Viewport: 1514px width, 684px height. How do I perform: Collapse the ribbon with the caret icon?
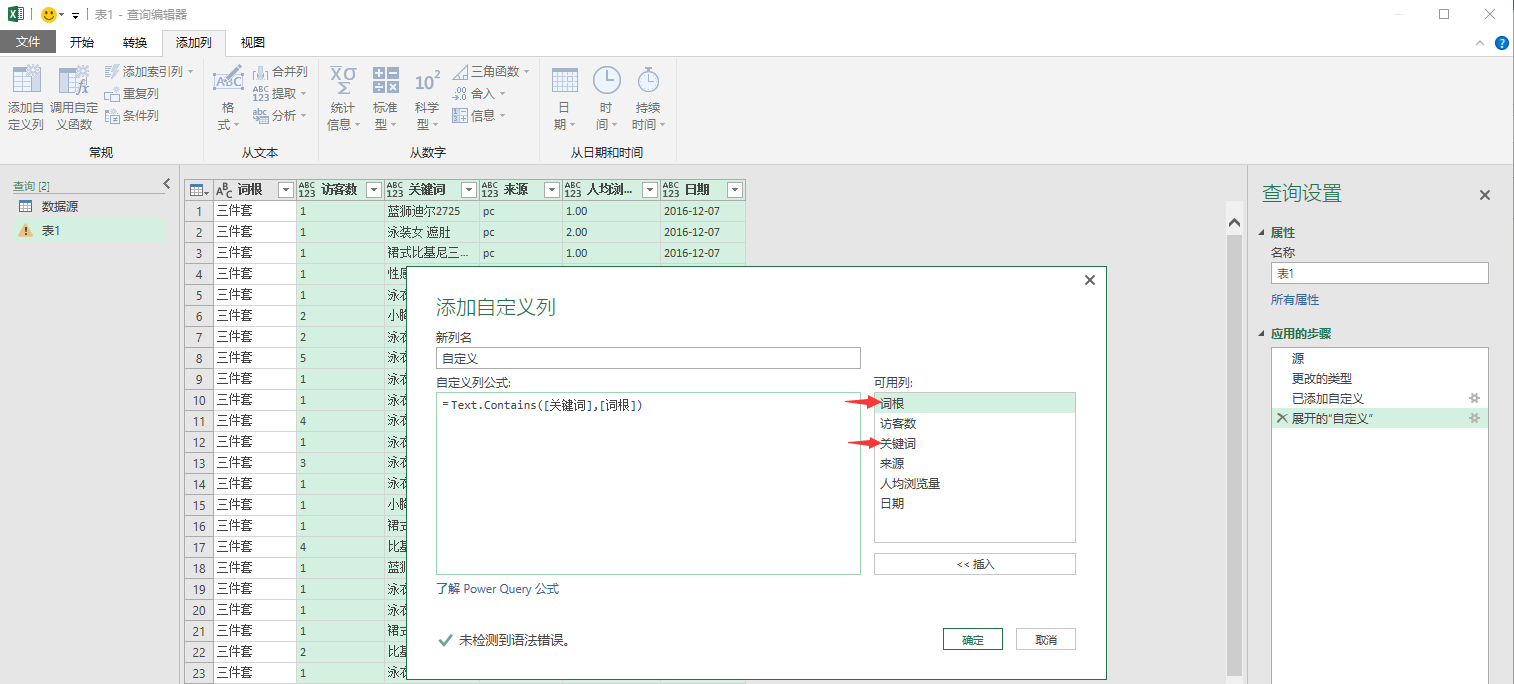(x=1480, y=43)
